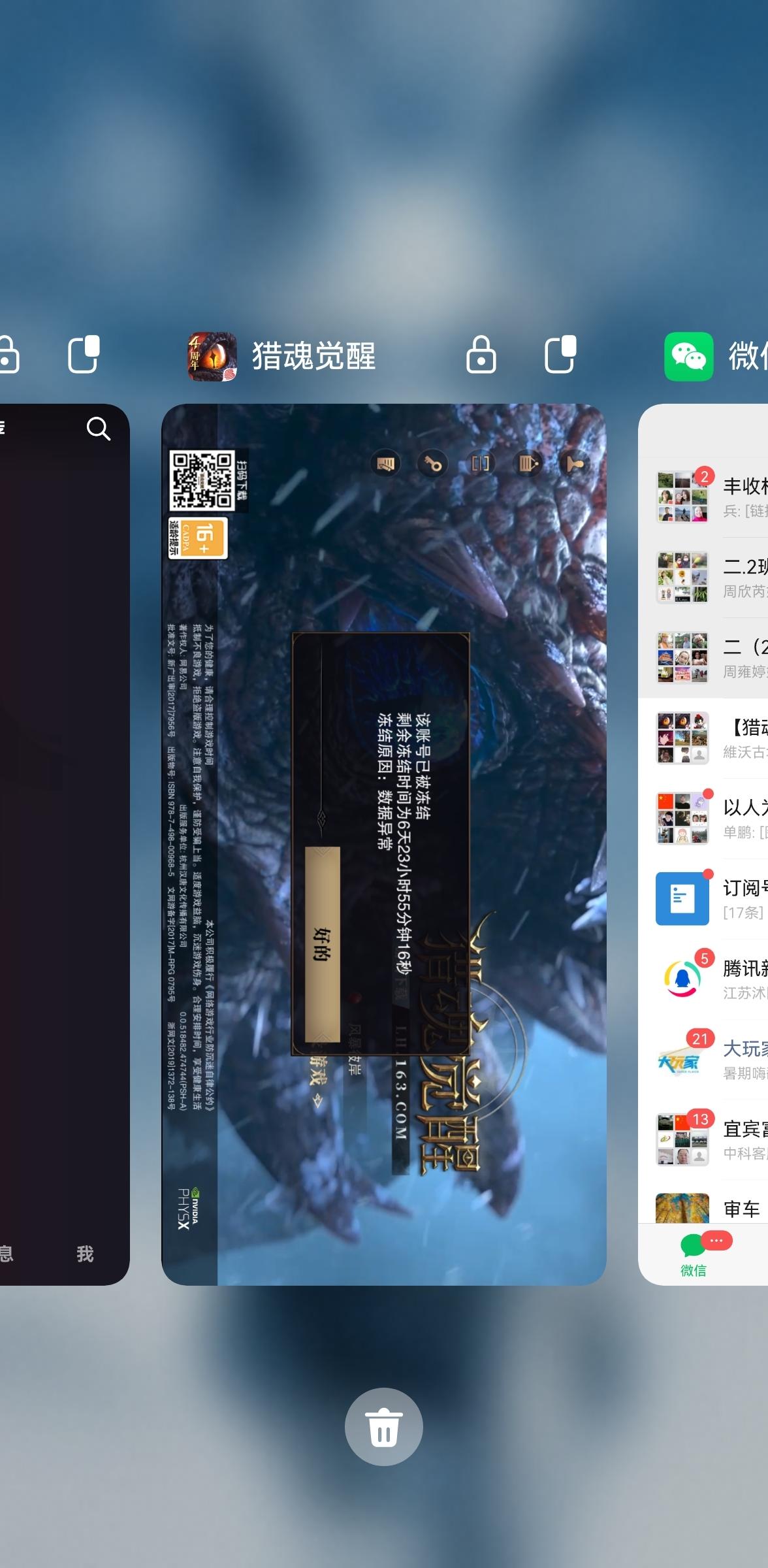This screenshot has width=768, height=1568.
Task: Open the 猎魂觉醒 game card preview
Action: coord(384,844)
